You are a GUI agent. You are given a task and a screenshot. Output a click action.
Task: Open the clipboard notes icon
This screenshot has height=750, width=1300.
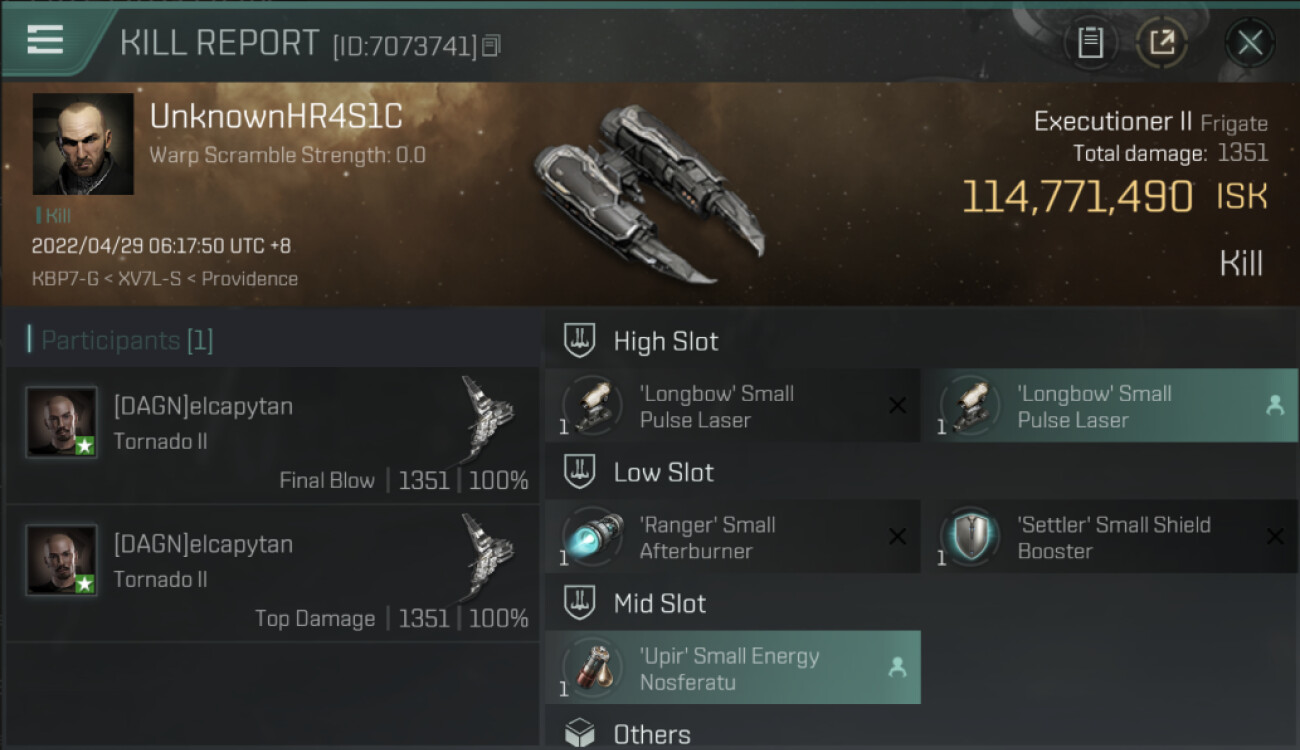click(x=1090, y=43)
